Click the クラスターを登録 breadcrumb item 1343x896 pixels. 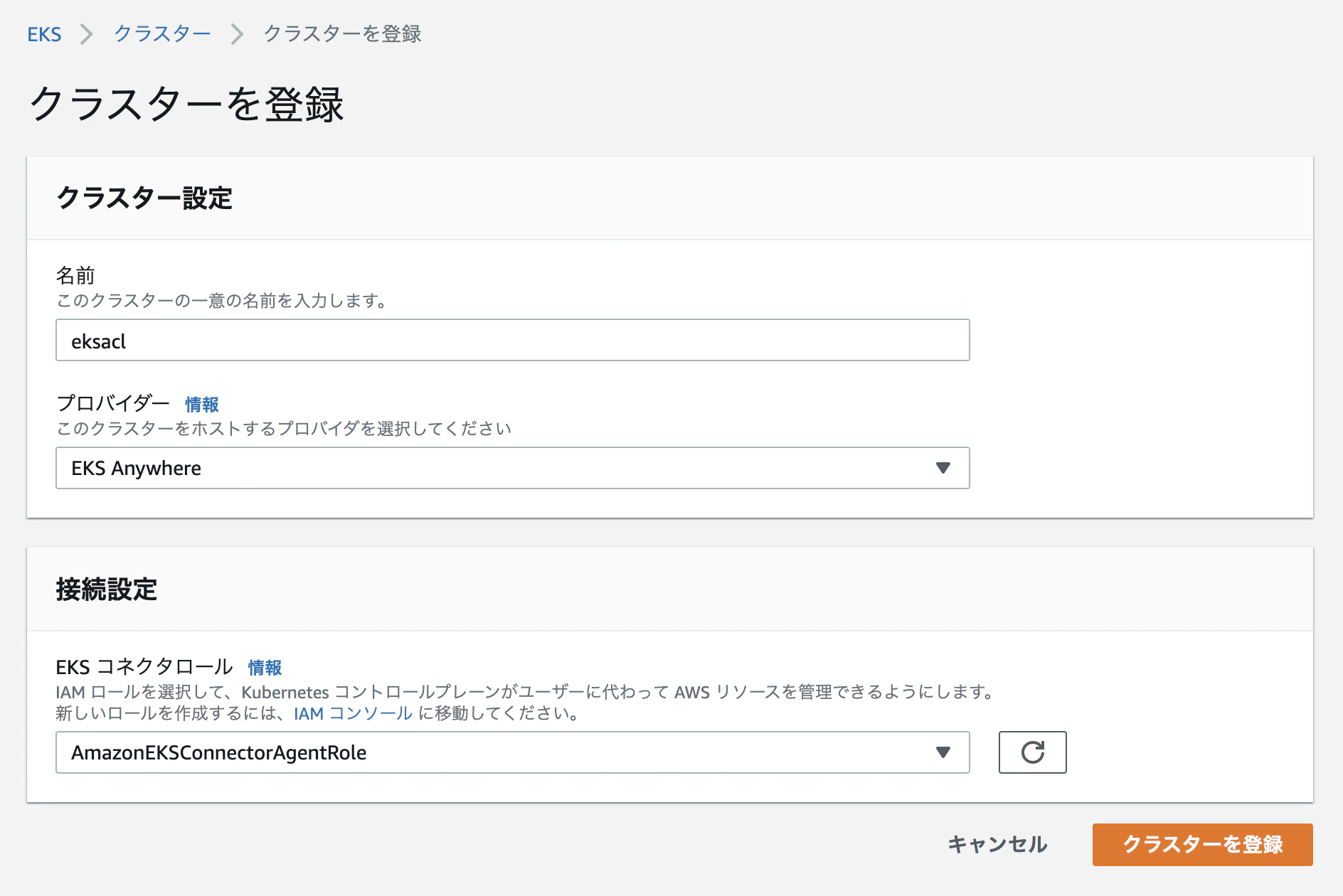342,34
